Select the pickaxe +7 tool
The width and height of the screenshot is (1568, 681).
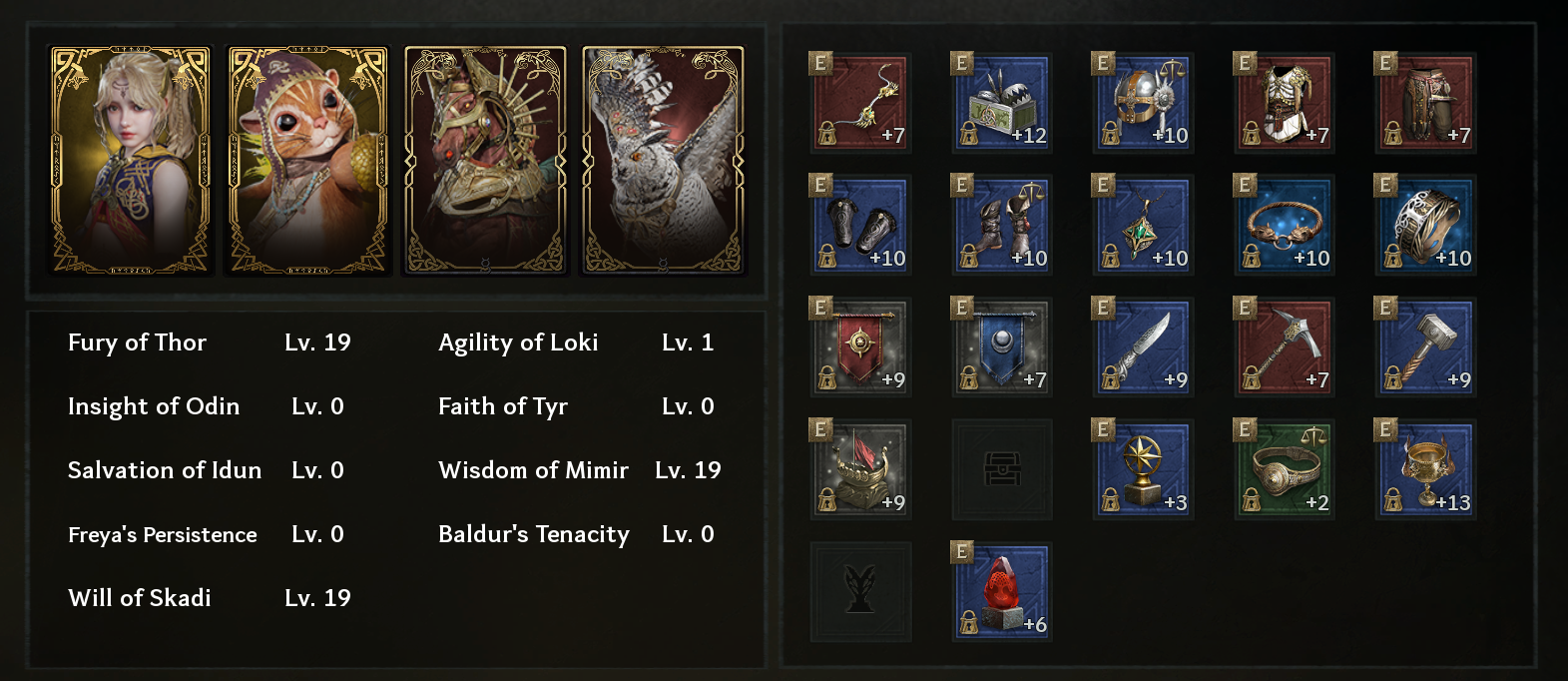point(1285,347)
